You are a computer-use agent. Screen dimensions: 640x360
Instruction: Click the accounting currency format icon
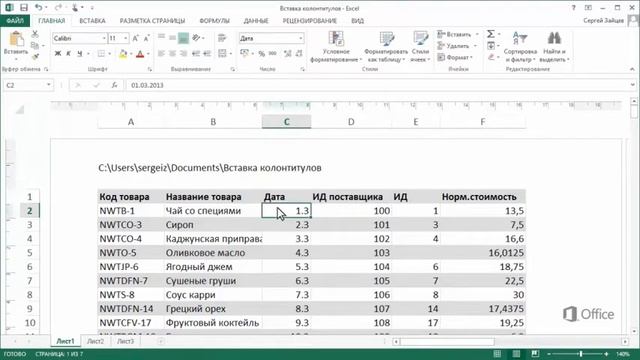244,53
